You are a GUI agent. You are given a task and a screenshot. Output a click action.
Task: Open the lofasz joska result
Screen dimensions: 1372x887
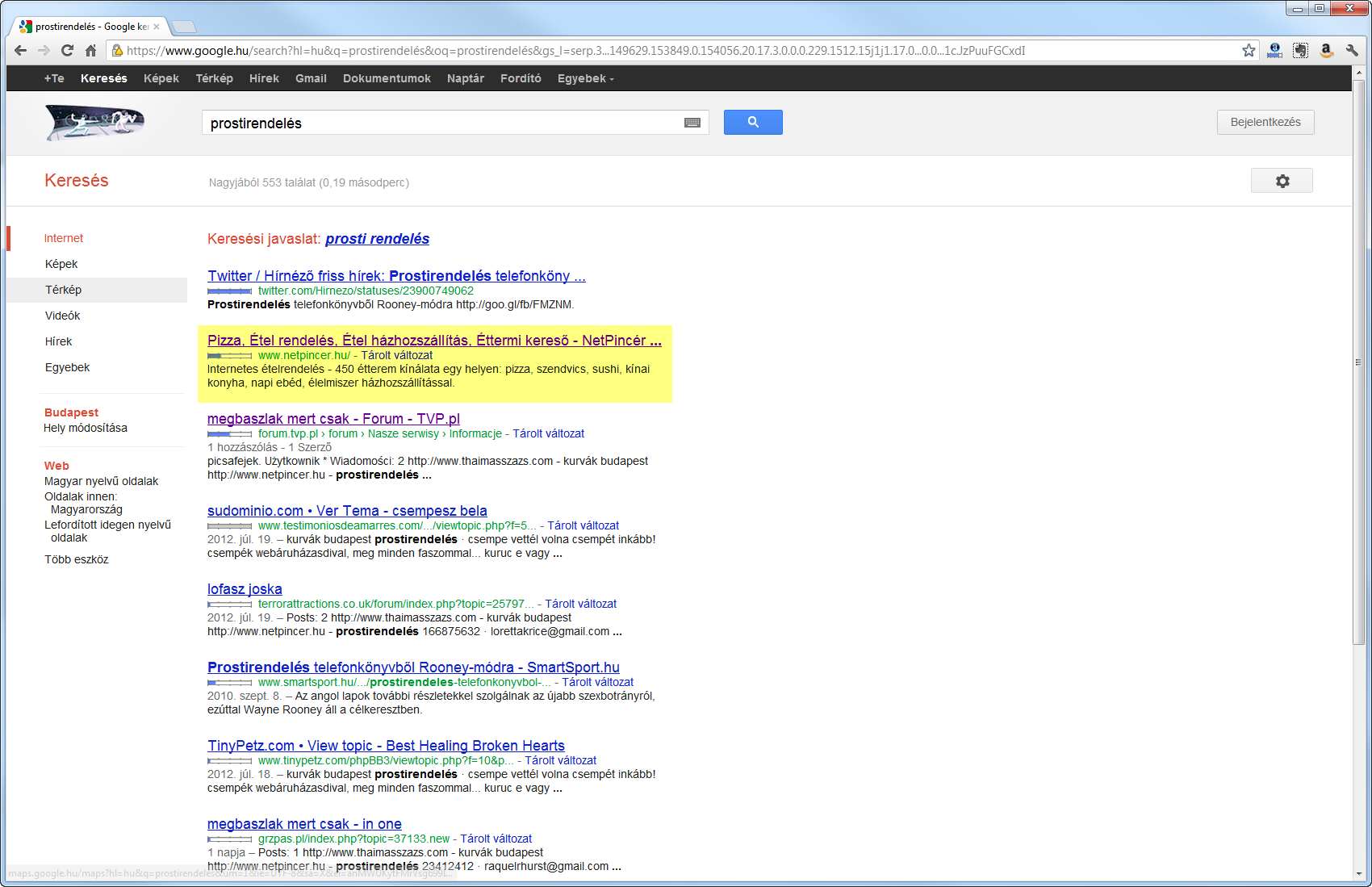tap(245, 589)
